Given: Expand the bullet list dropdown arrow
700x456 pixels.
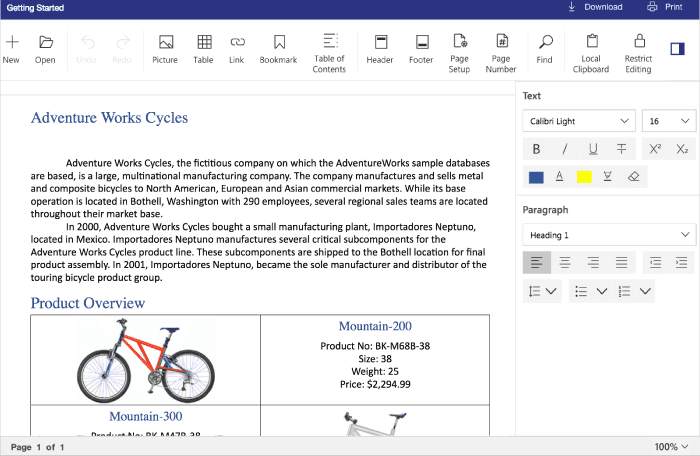Looking at the screenshot, I should coord(602,292).
